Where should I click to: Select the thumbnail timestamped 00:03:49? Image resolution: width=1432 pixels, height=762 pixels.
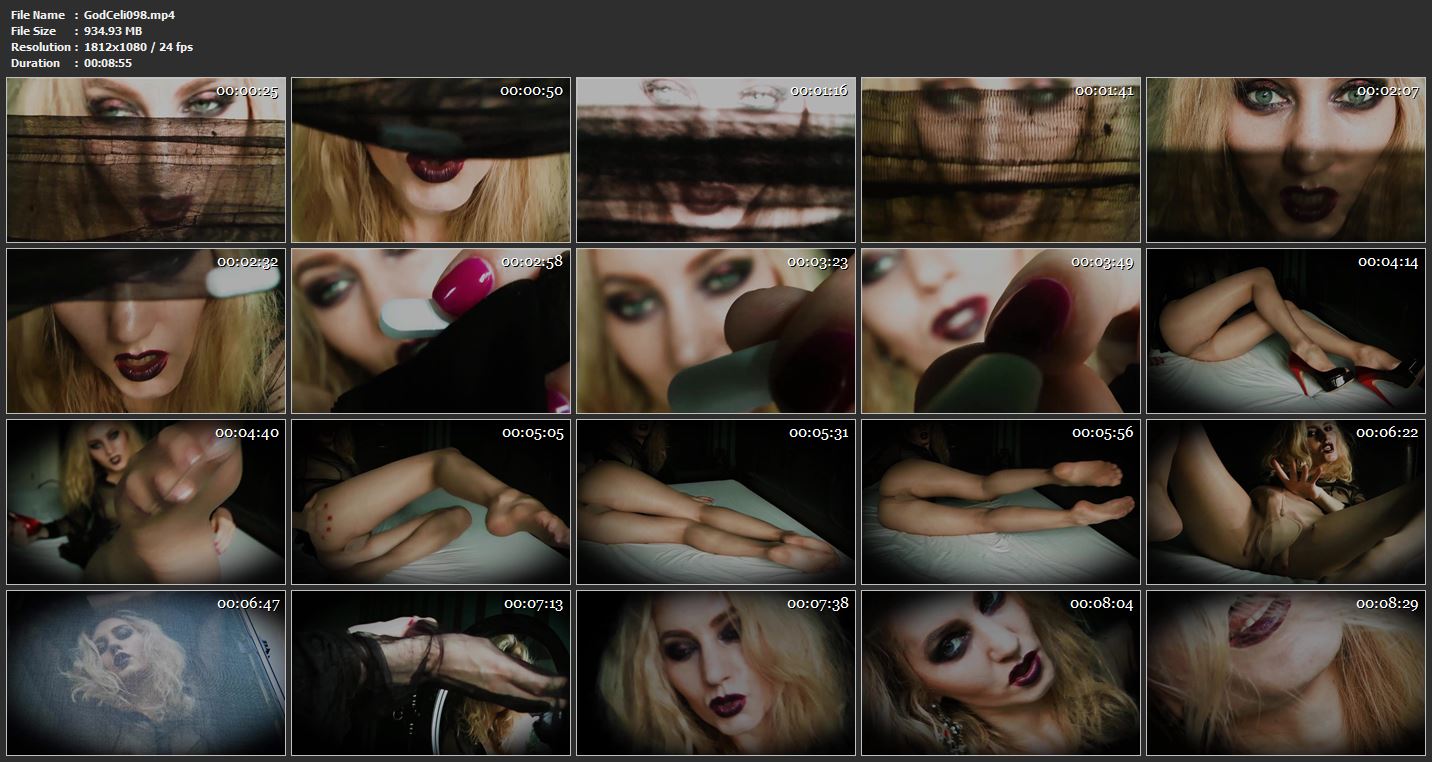coord(1001,331)
